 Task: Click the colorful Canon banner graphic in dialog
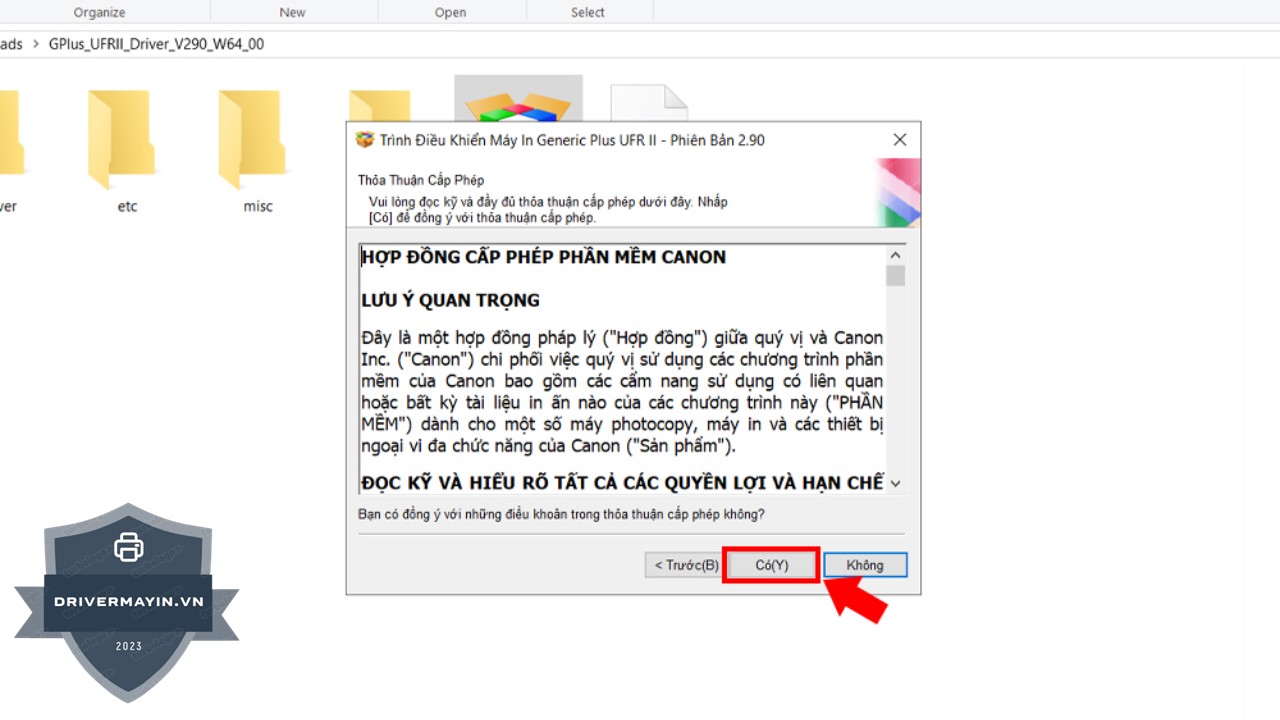click(x=897, y=192)
